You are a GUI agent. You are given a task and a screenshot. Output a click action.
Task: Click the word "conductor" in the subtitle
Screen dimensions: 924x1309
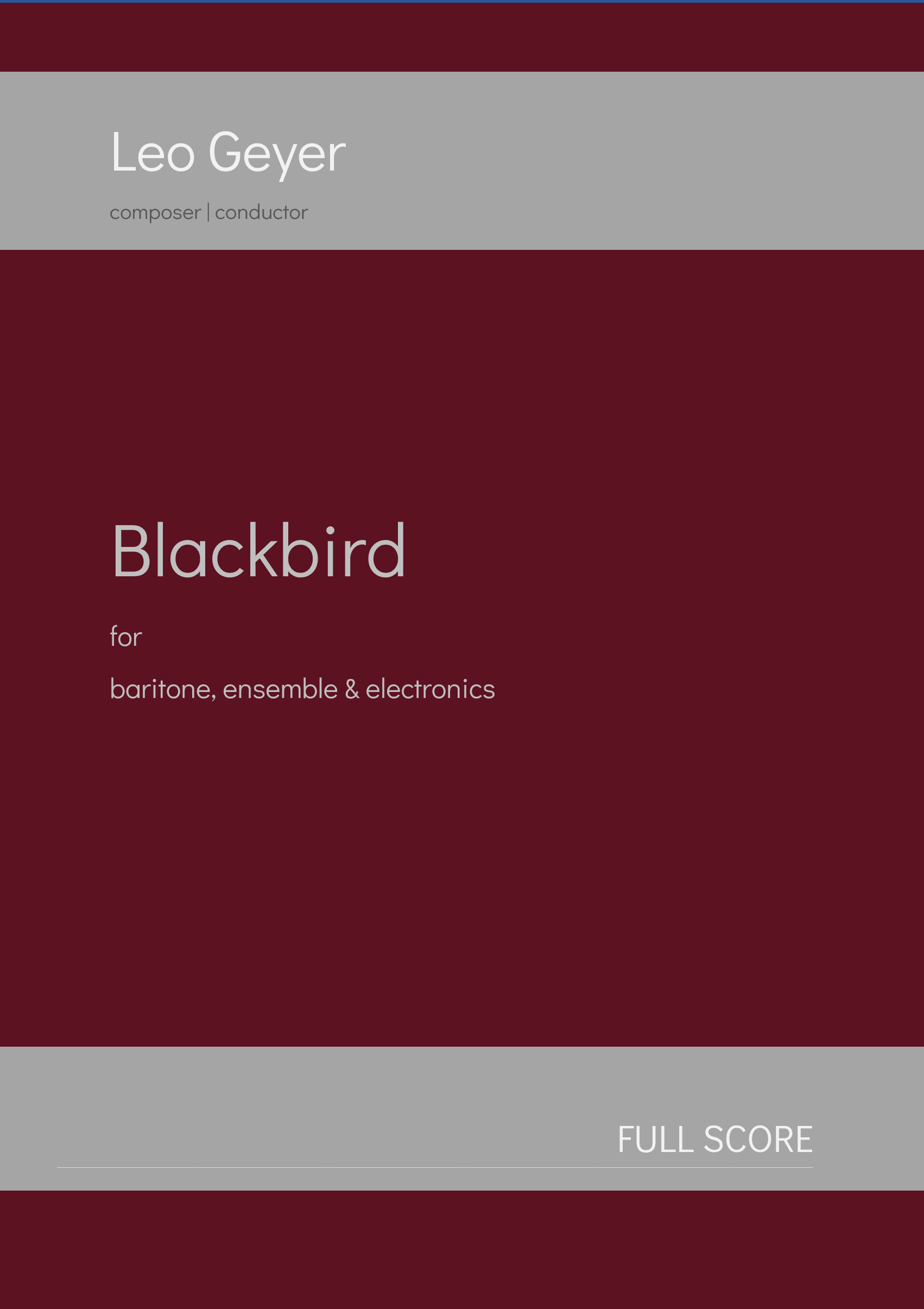click(x=262, y=211)
